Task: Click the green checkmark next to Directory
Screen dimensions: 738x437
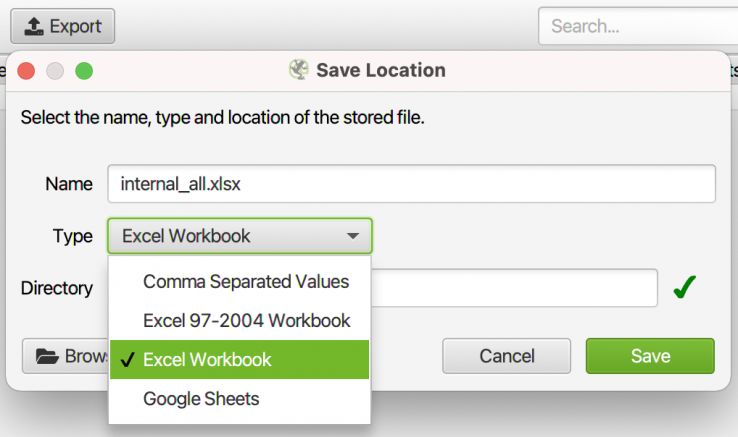Action: (x=684, y=288)
